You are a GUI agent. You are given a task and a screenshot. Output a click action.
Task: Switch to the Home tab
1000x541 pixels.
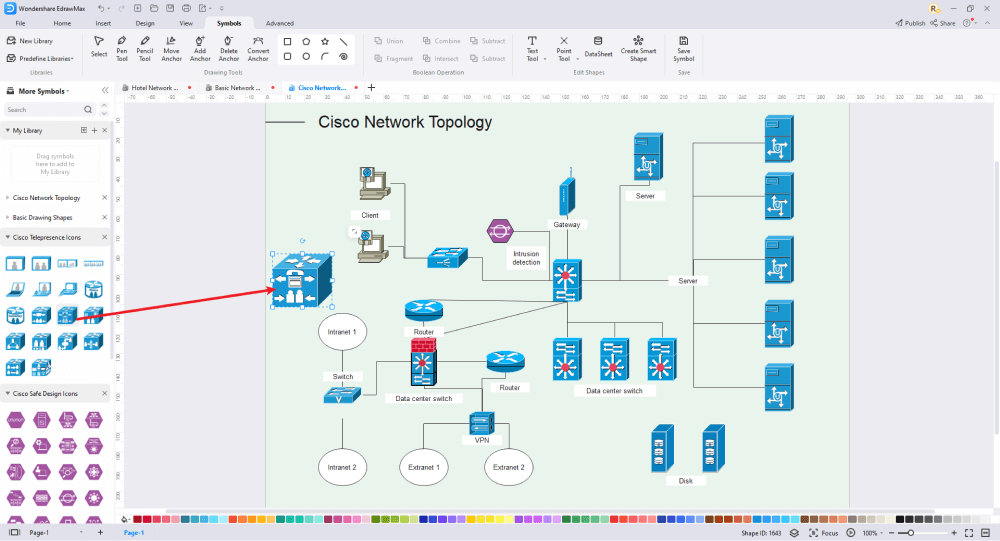coord(62,23)
